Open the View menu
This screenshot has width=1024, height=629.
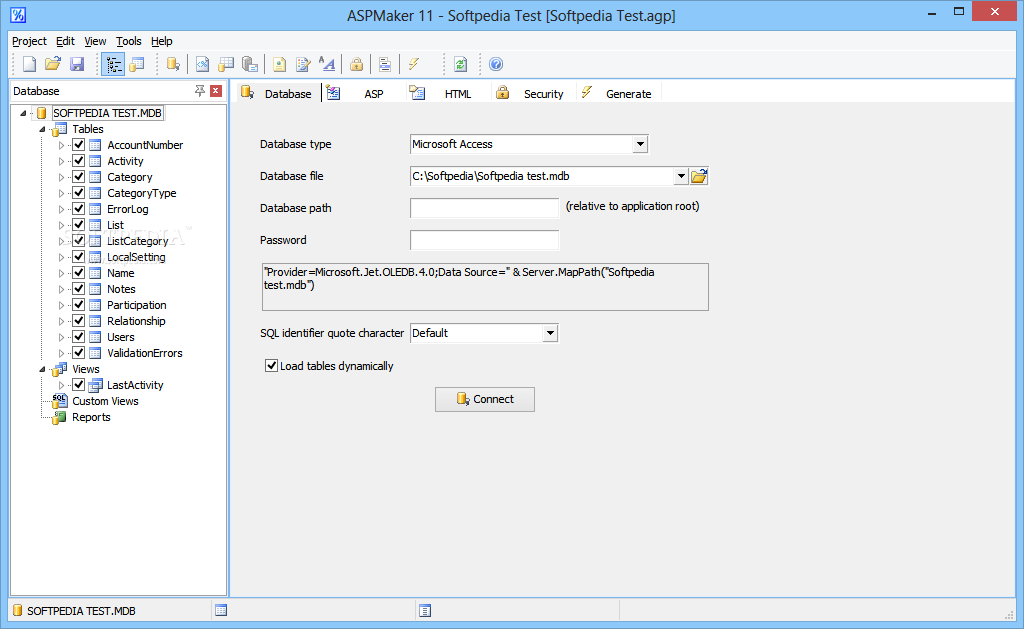click(x=95, y=41)
